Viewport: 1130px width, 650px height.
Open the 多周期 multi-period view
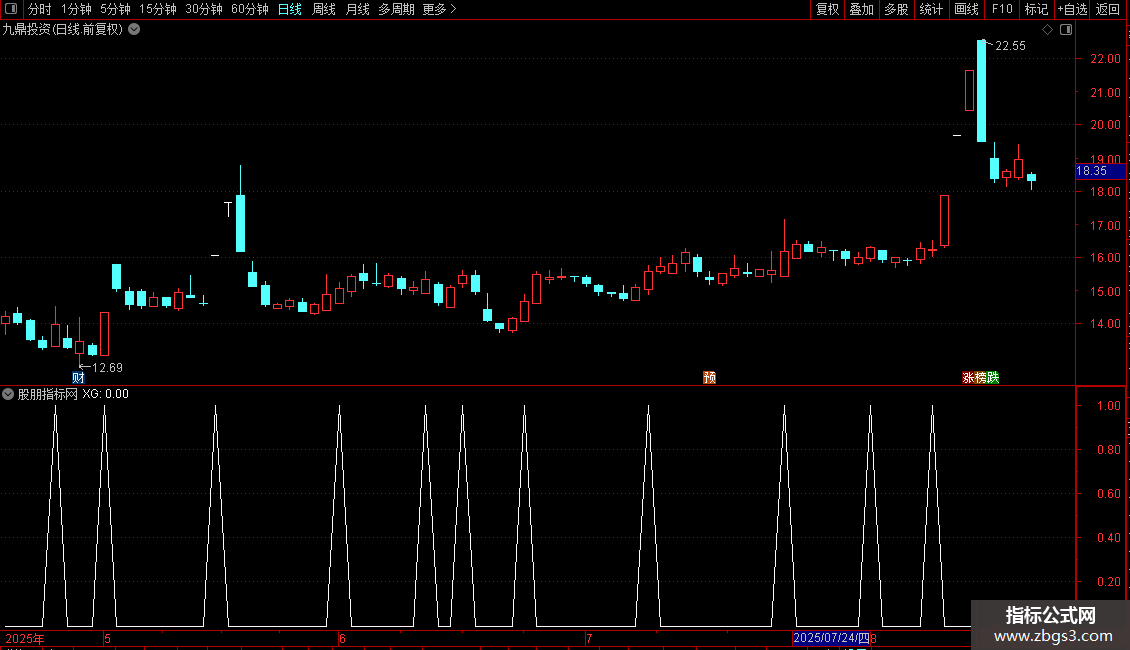pyautogui.click(x=396, y=9)
